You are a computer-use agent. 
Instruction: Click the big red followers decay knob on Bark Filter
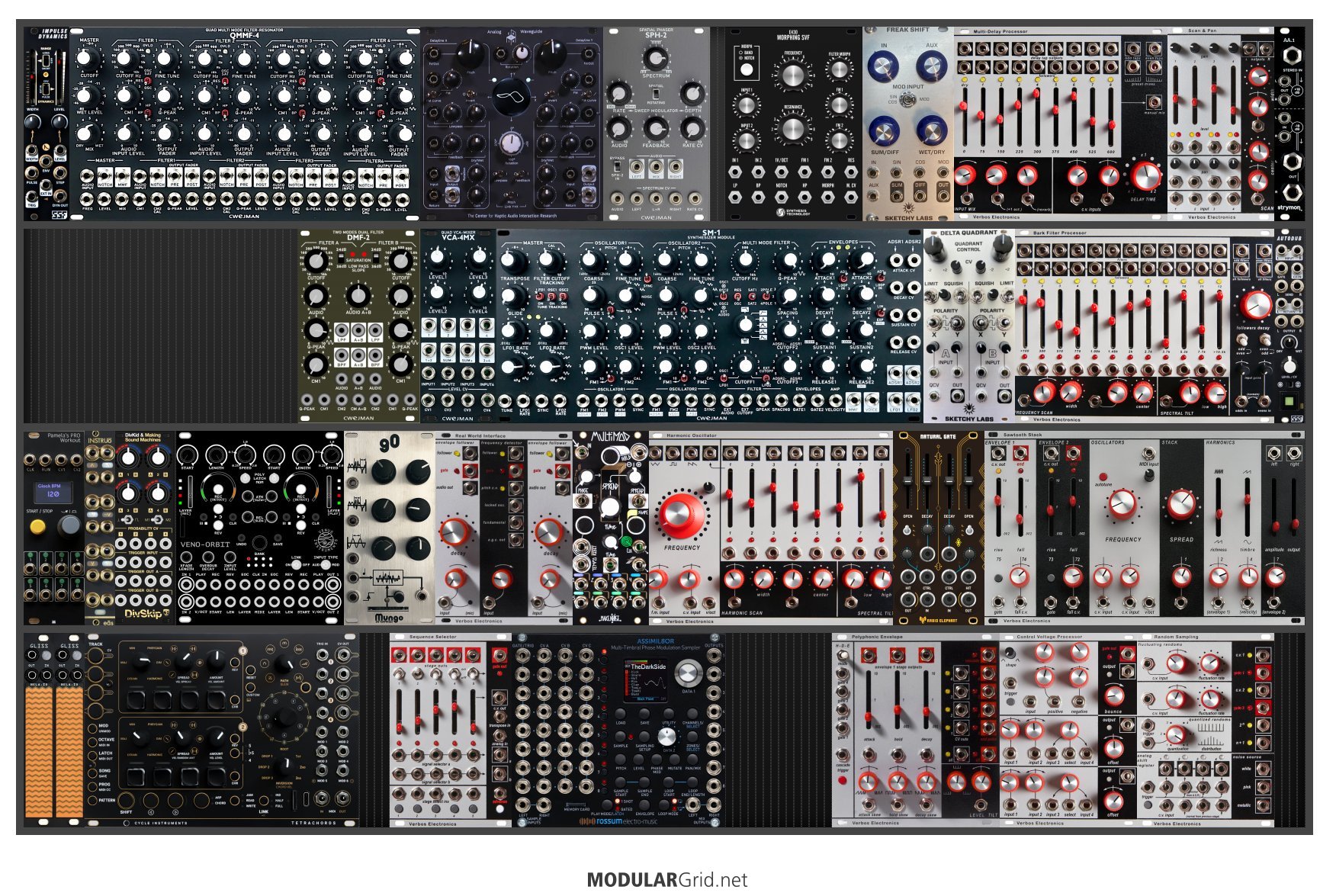1255,306
